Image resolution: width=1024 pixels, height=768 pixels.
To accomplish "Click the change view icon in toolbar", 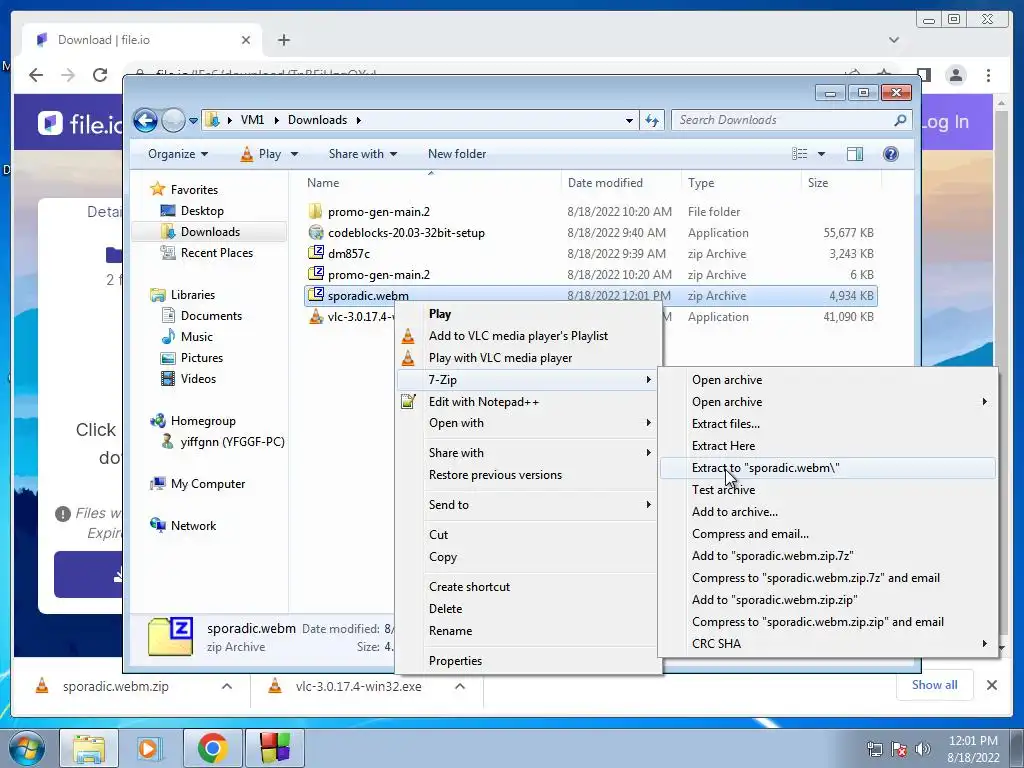I will click(800, 154).
